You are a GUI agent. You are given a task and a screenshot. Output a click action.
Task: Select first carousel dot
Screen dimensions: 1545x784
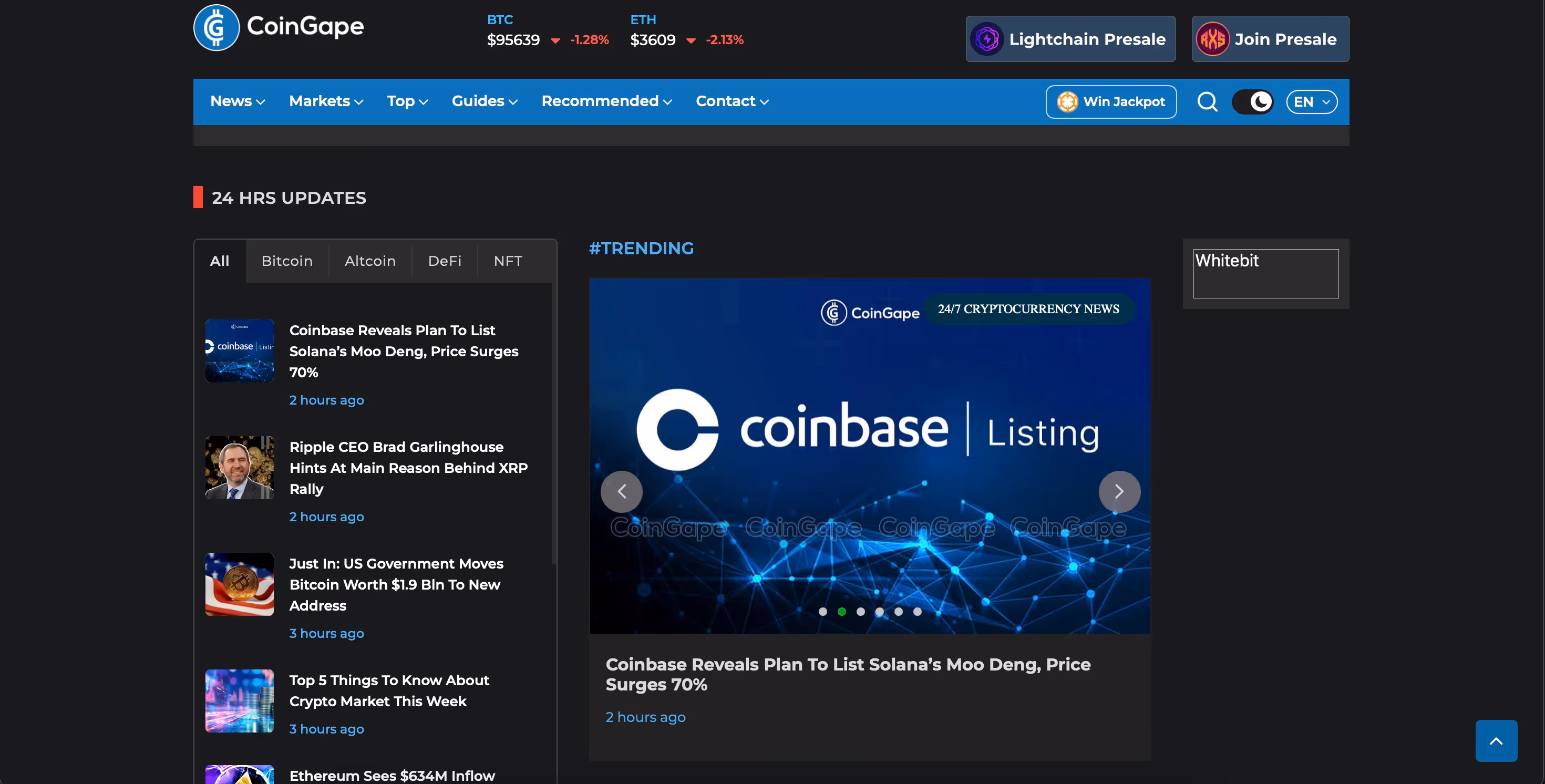(x=823, y=612)
